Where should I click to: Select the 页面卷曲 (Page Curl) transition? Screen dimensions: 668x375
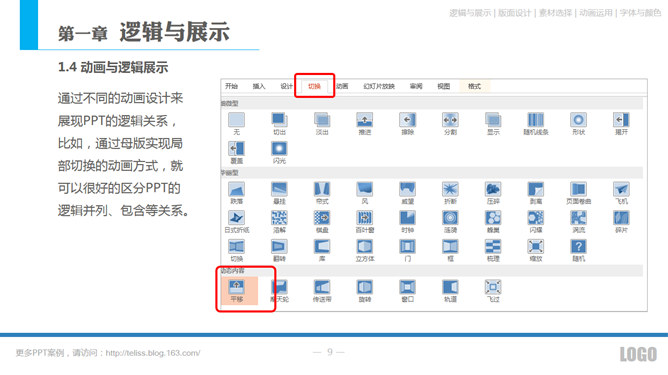579,193
